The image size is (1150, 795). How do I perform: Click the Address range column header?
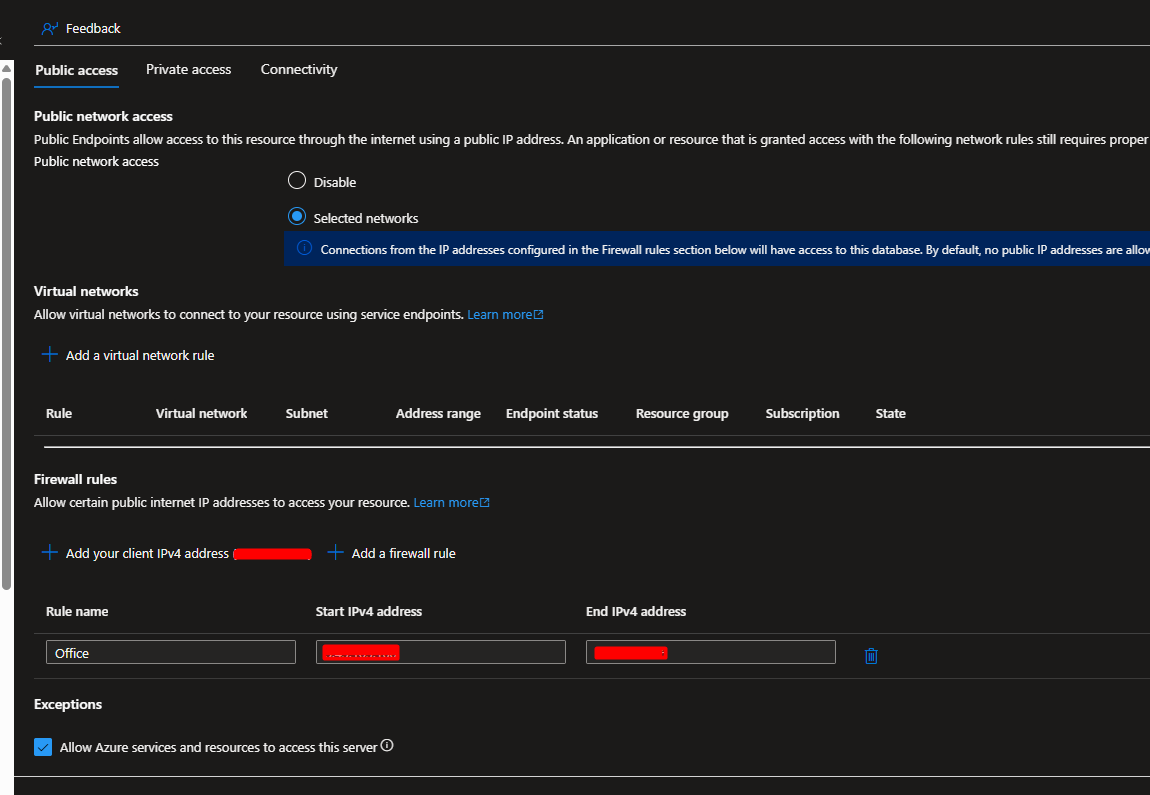pyautogui.click(x=439, y=414)
